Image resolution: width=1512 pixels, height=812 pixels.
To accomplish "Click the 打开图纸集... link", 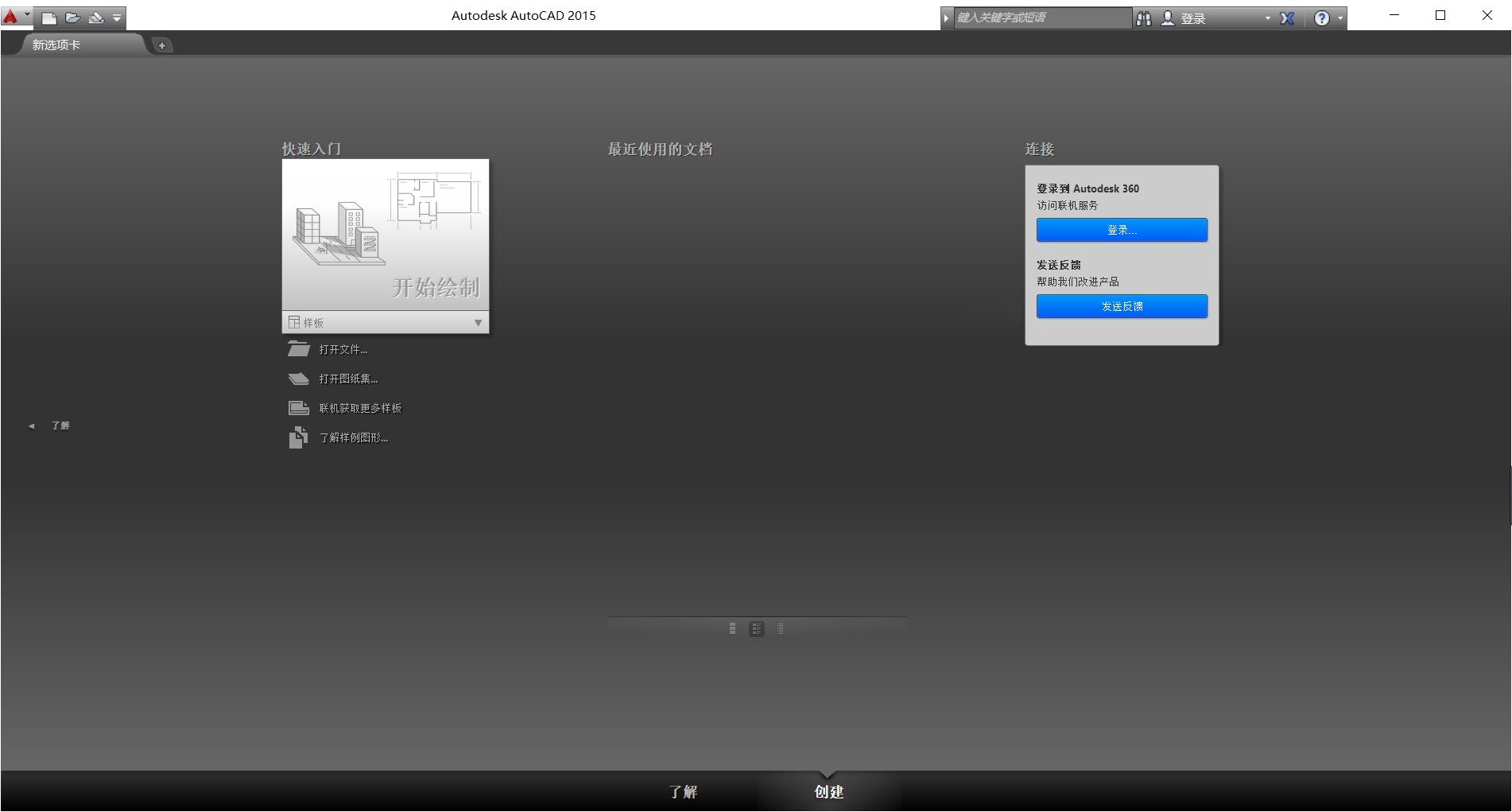I will 348,379.
